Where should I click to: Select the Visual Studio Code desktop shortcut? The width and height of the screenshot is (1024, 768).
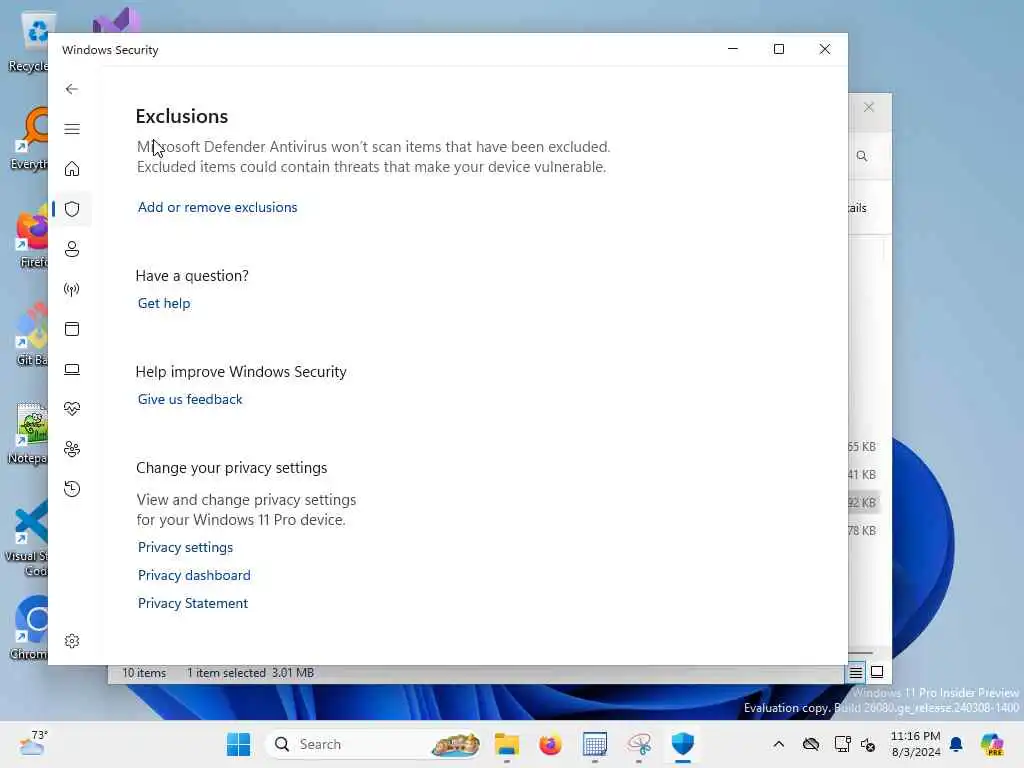point(27,539)
